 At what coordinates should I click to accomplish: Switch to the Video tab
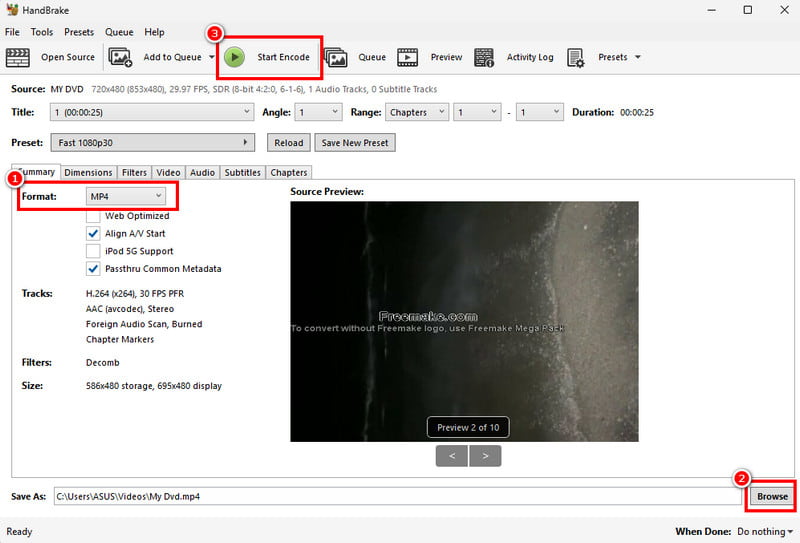coord(168,172)
